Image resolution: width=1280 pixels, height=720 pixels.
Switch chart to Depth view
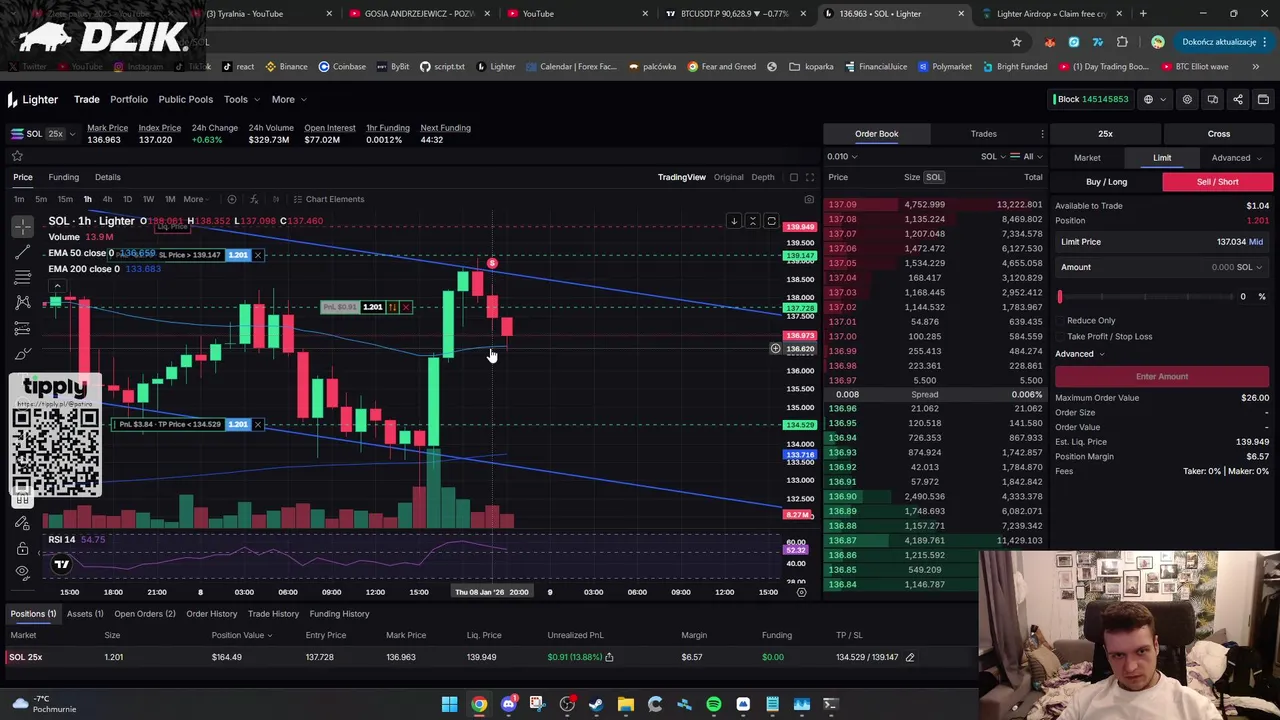[763, 177]
